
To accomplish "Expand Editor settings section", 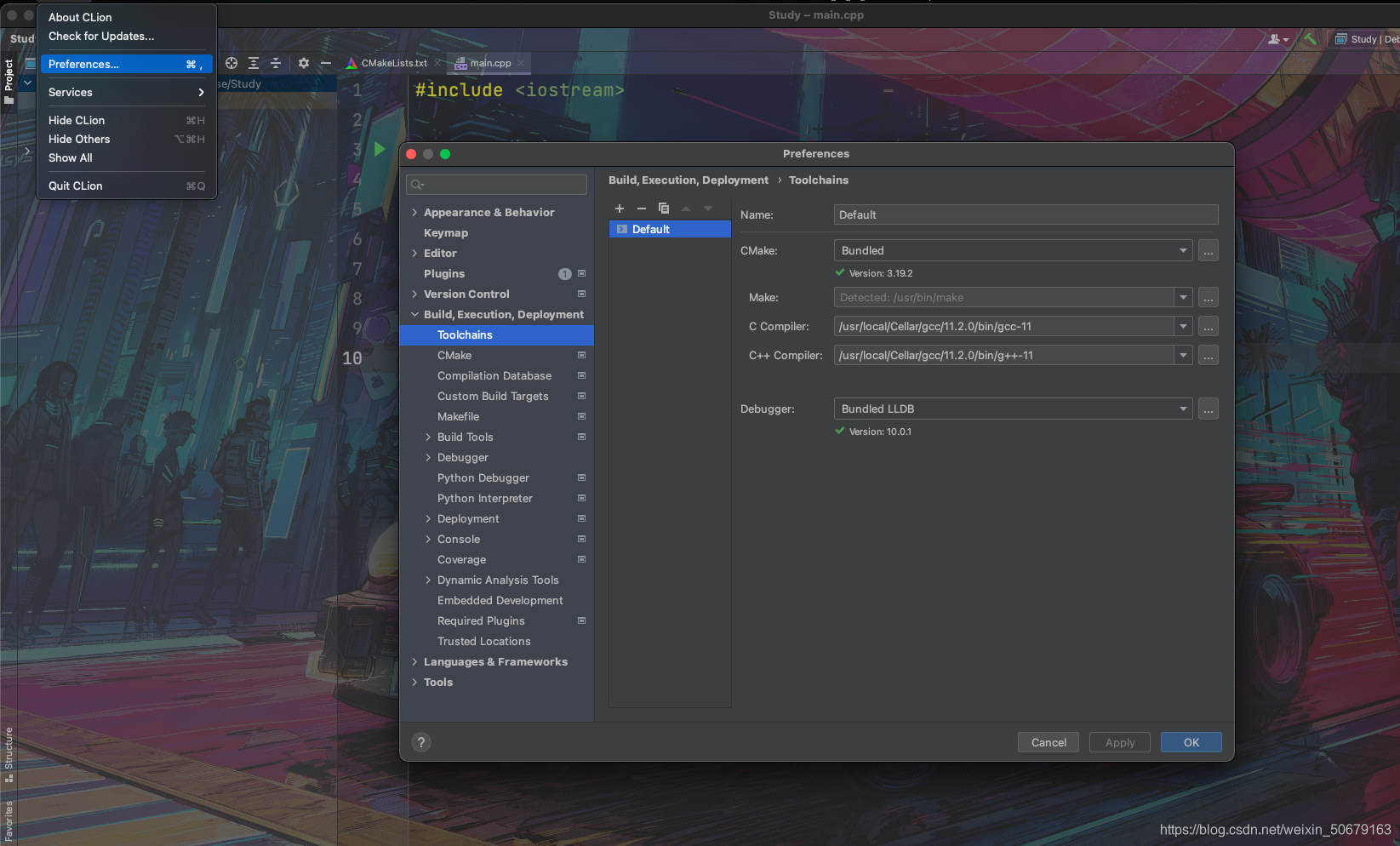I will (x=414, y=253).
